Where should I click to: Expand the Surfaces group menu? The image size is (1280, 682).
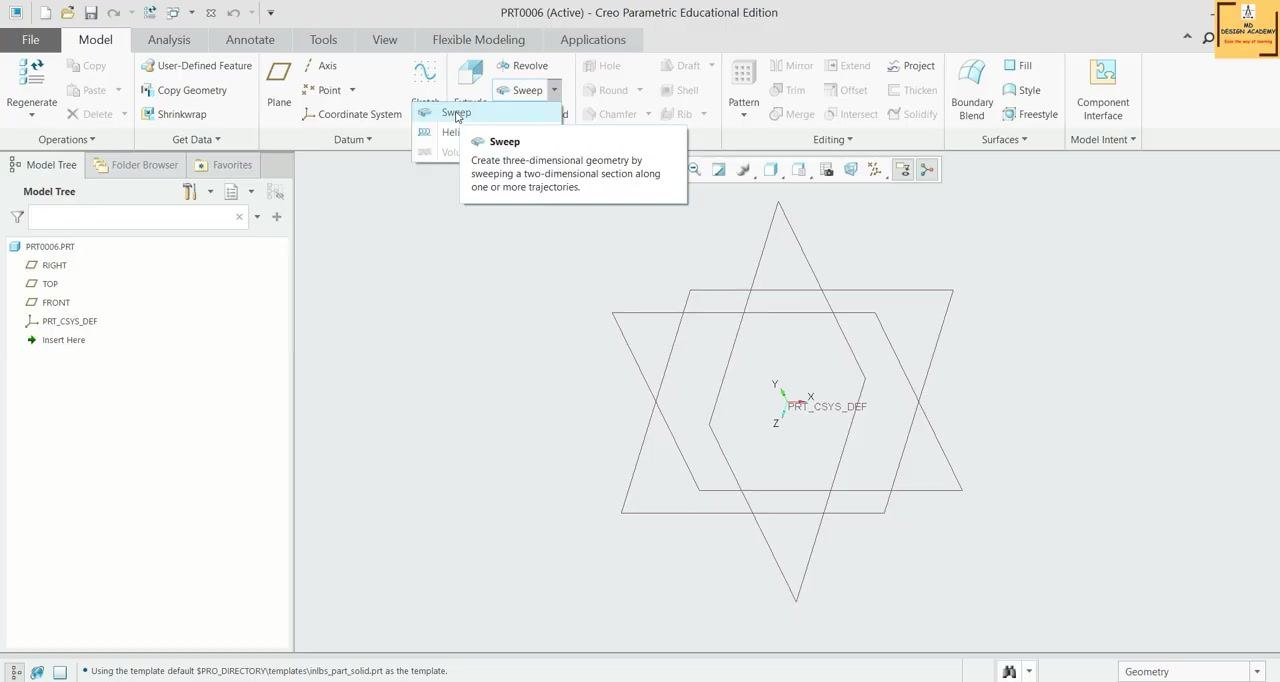(1004, 140)
